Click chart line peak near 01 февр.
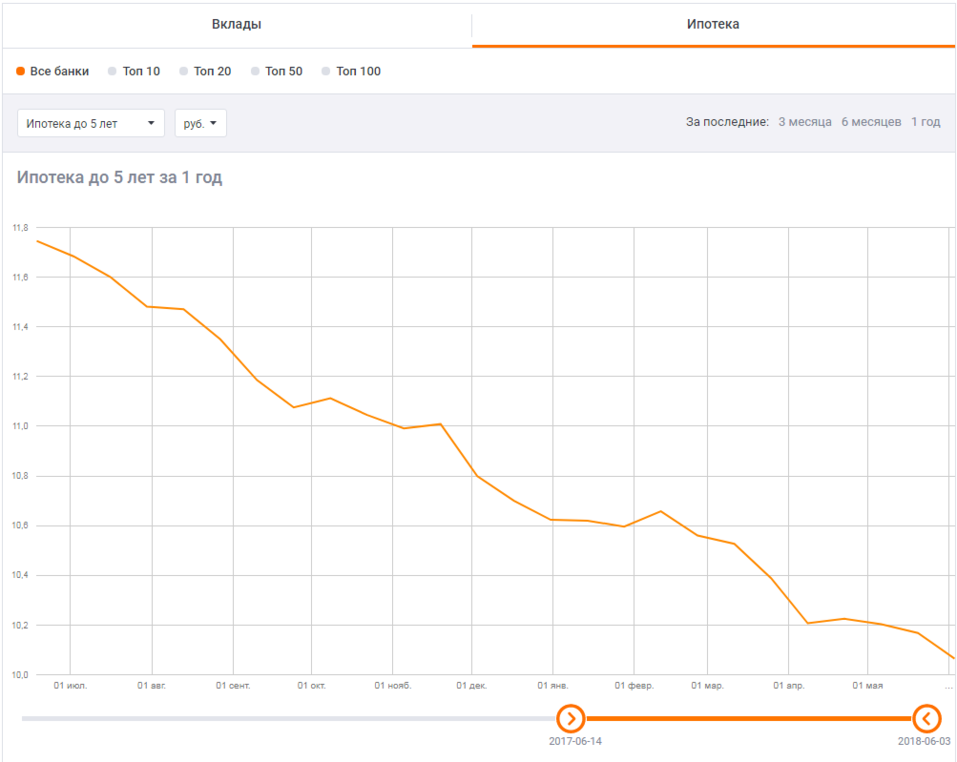The width and height of the screenshot is (957, 762). click(660, 511)
